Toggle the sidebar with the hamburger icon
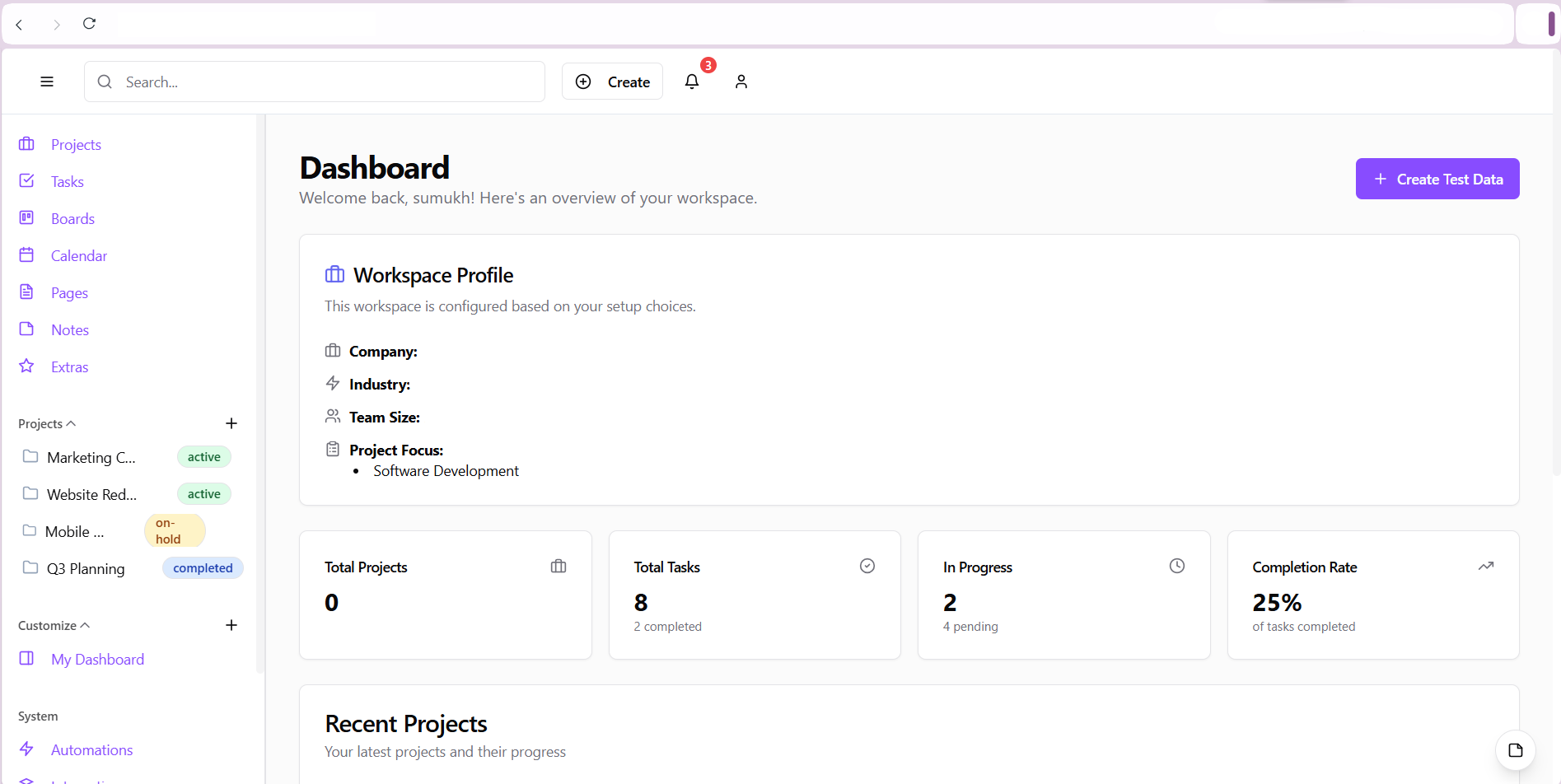Image resolution: width=1561 pixels, height=784 pixels. pos(46,81)
